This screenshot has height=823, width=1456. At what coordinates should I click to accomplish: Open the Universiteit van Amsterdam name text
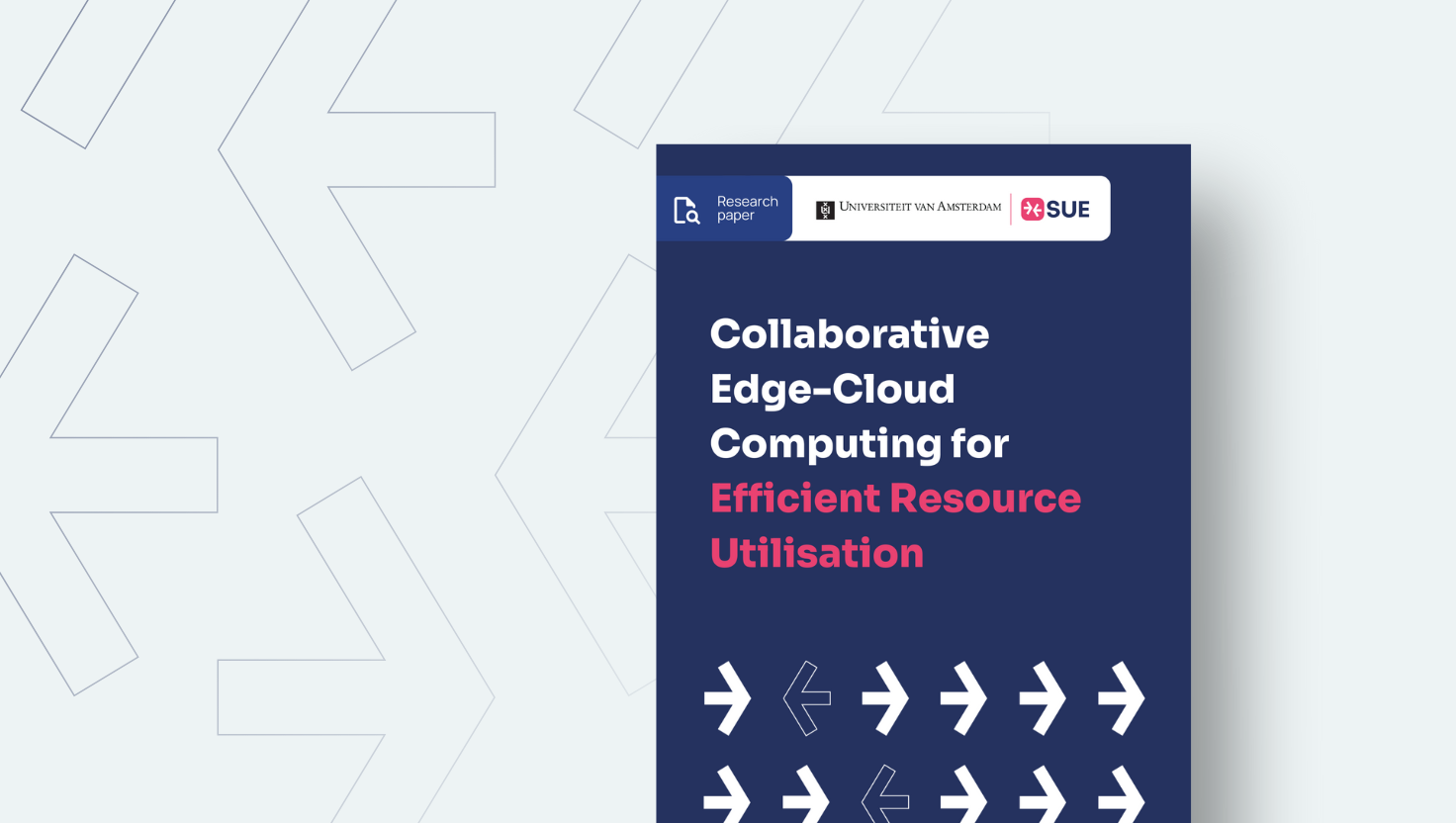point(920,207)
